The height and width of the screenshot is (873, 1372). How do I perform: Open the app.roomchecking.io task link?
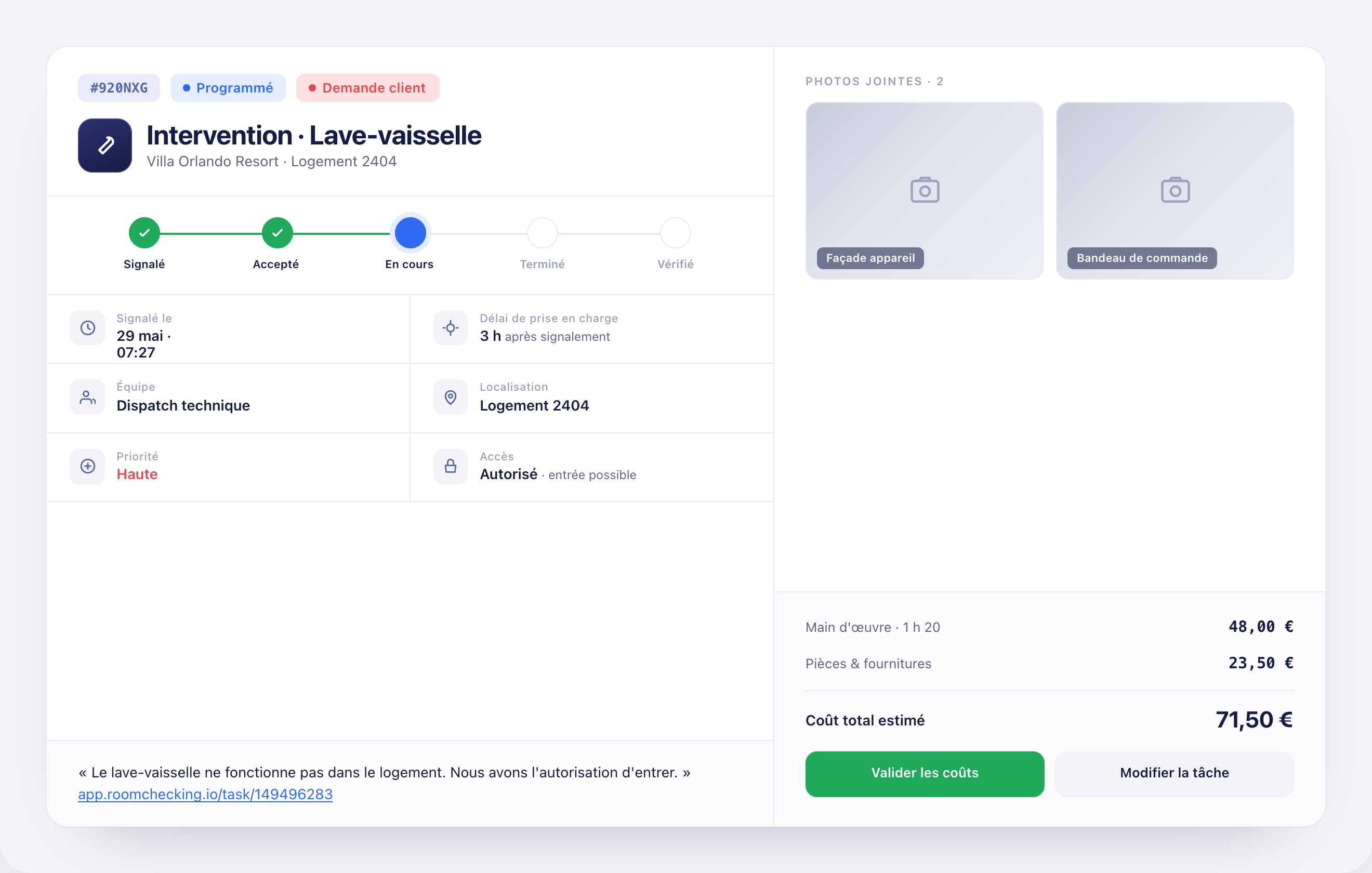205,794
